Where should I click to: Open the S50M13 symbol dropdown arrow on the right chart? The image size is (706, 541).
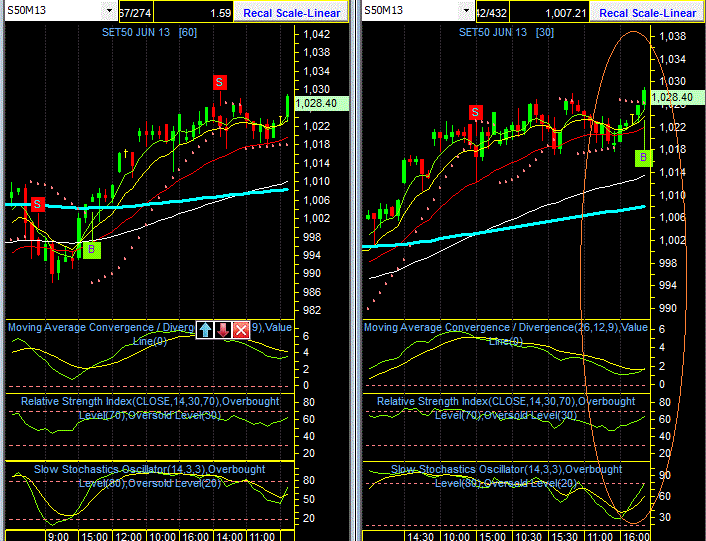pos(466,10)
